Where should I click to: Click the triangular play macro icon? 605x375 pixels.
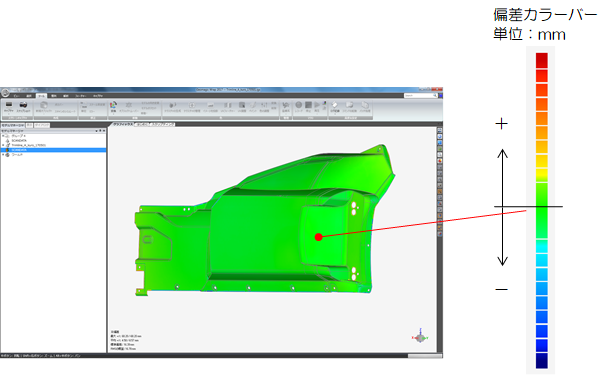click(x=317, y=105)
